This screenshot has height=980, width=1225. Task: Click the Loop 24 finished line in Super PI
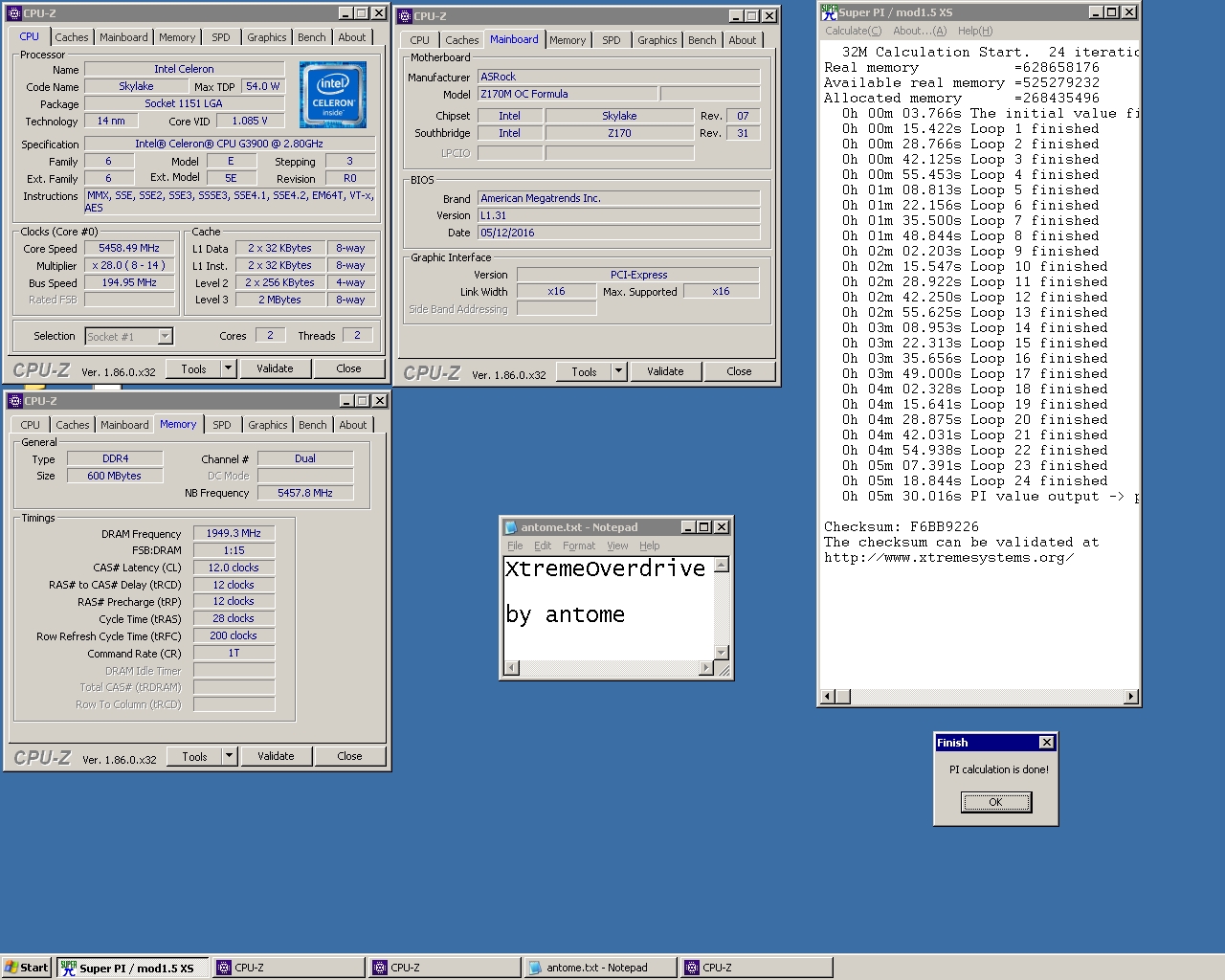(x=974, y=480)
